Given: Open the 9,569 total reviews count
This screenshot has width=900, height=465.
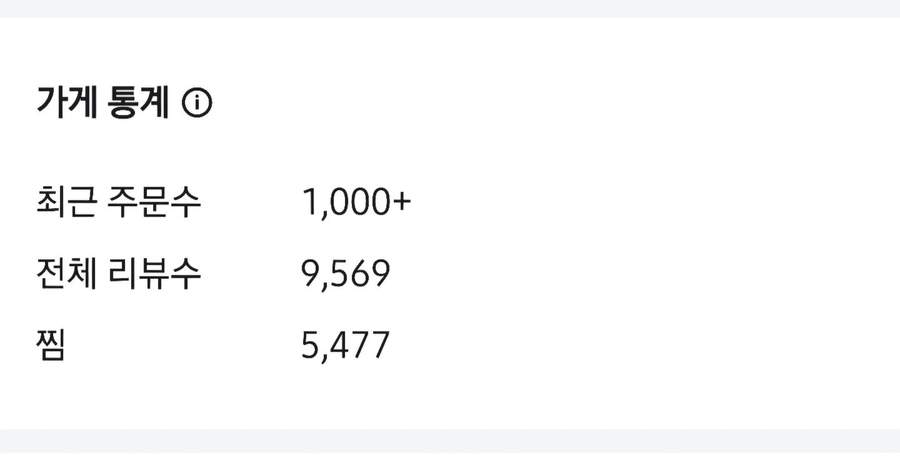Looking at the screenshot, I should pos(345,274).
